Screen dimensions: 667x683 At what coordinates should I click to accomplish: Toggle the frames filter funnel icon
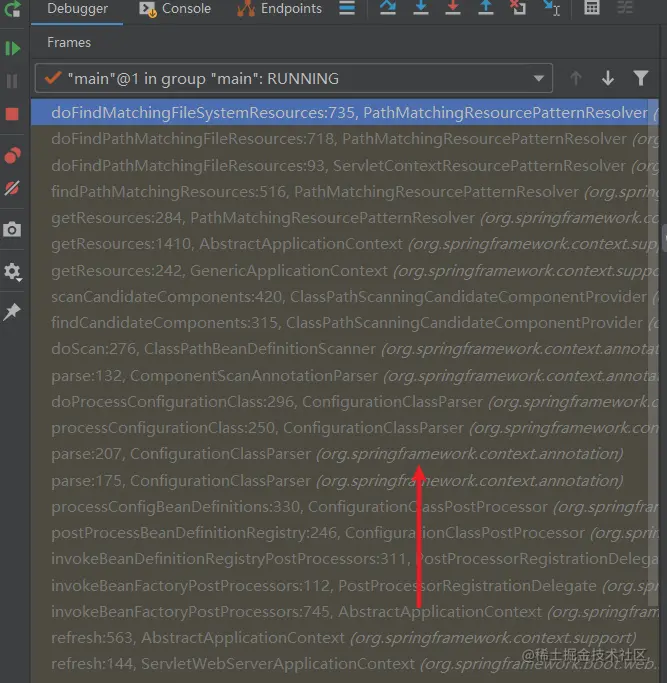tap(640, 78)
